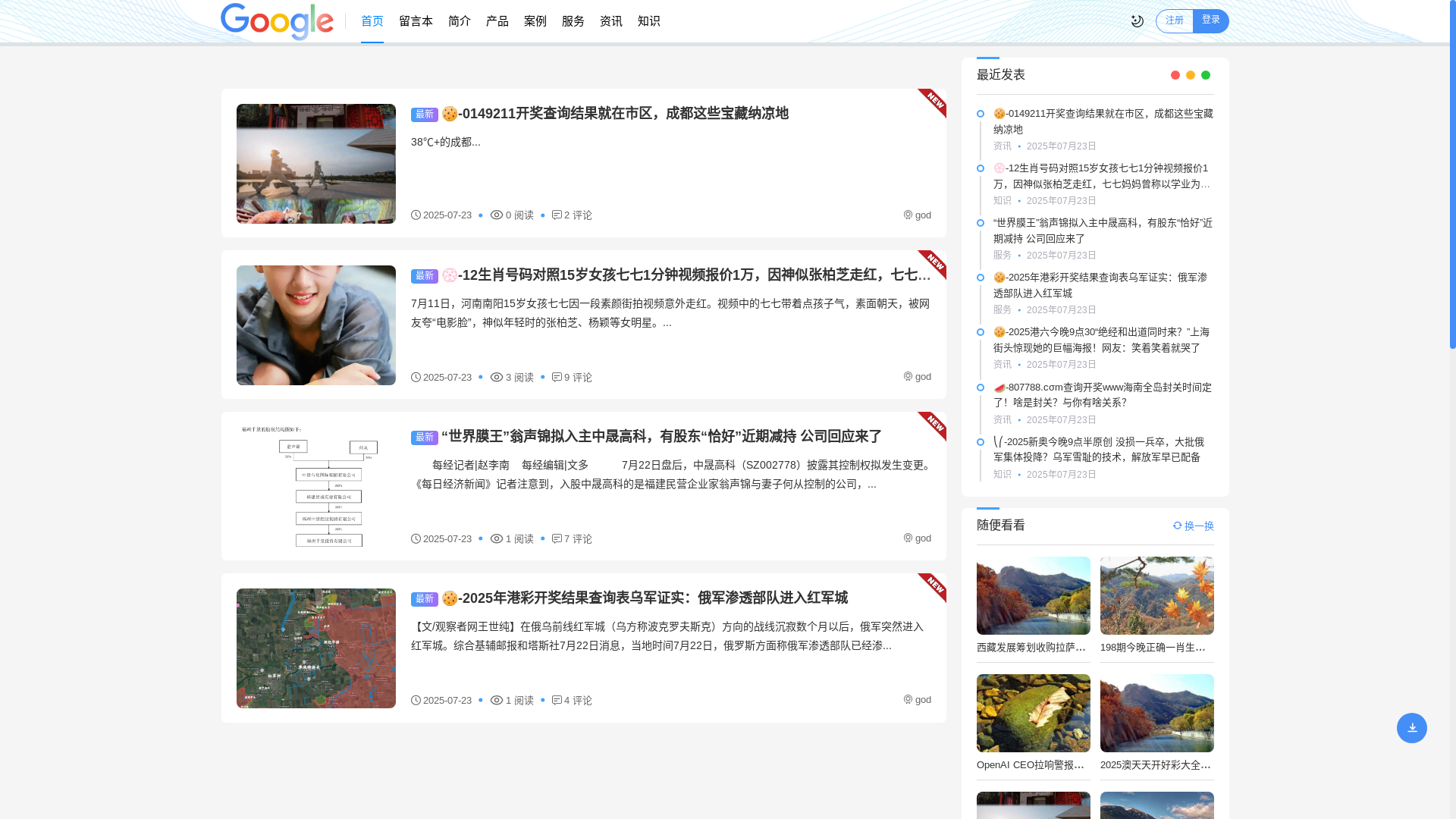Open sidebar post 807788.com查询开奖
Image resolution: width=1456 pixels, height=819 pixels.
(x=1103, y=395)
